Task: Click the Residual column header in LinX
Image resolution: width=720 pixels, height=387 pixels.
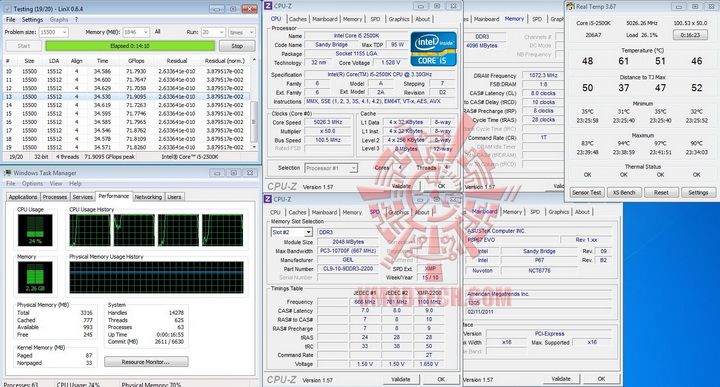Action: point(177,61)
